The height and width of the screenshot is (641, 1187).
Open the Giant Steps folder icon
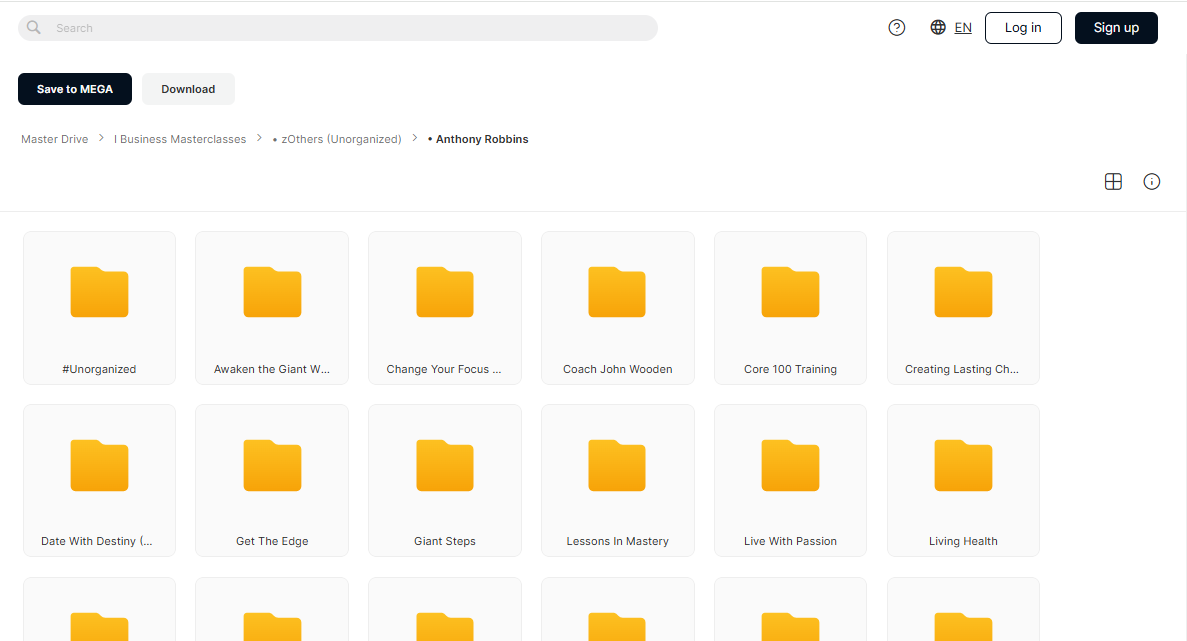pyautogui.click(x=445, y=465)
